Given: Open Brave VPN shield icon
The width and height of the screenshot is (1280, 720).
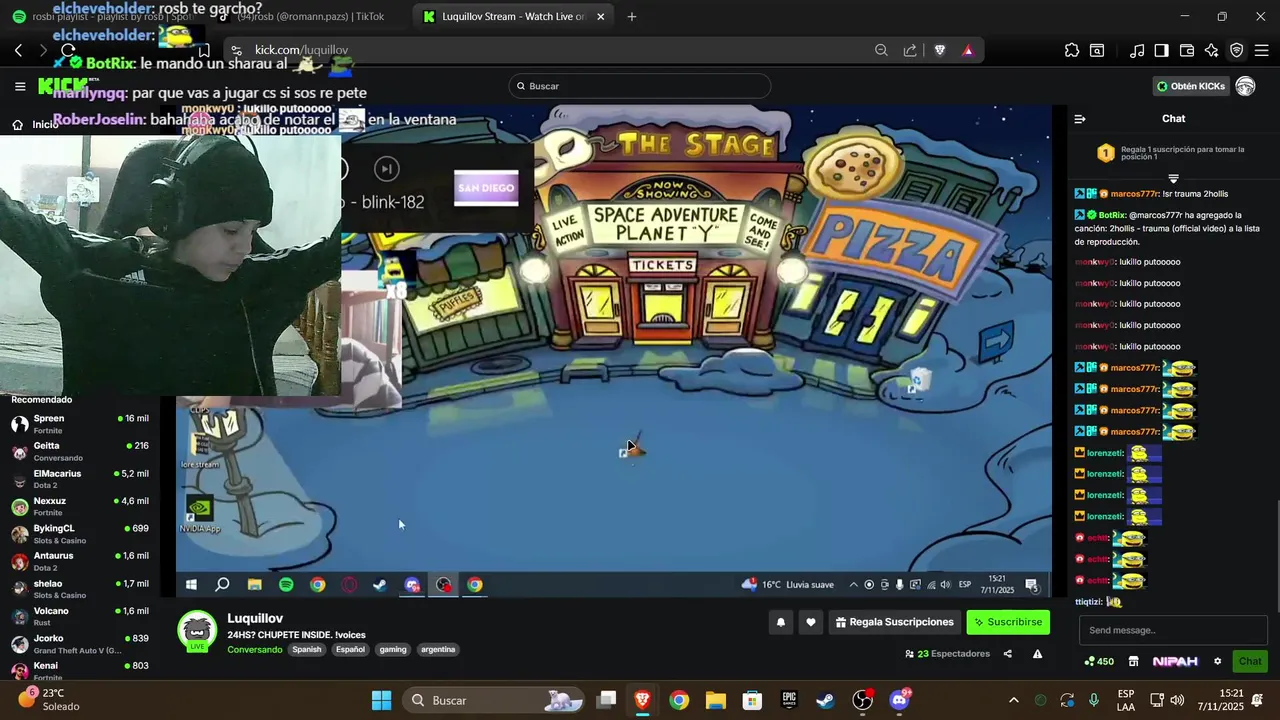Looking at the screenshot, I should [x=1237, y=50].
